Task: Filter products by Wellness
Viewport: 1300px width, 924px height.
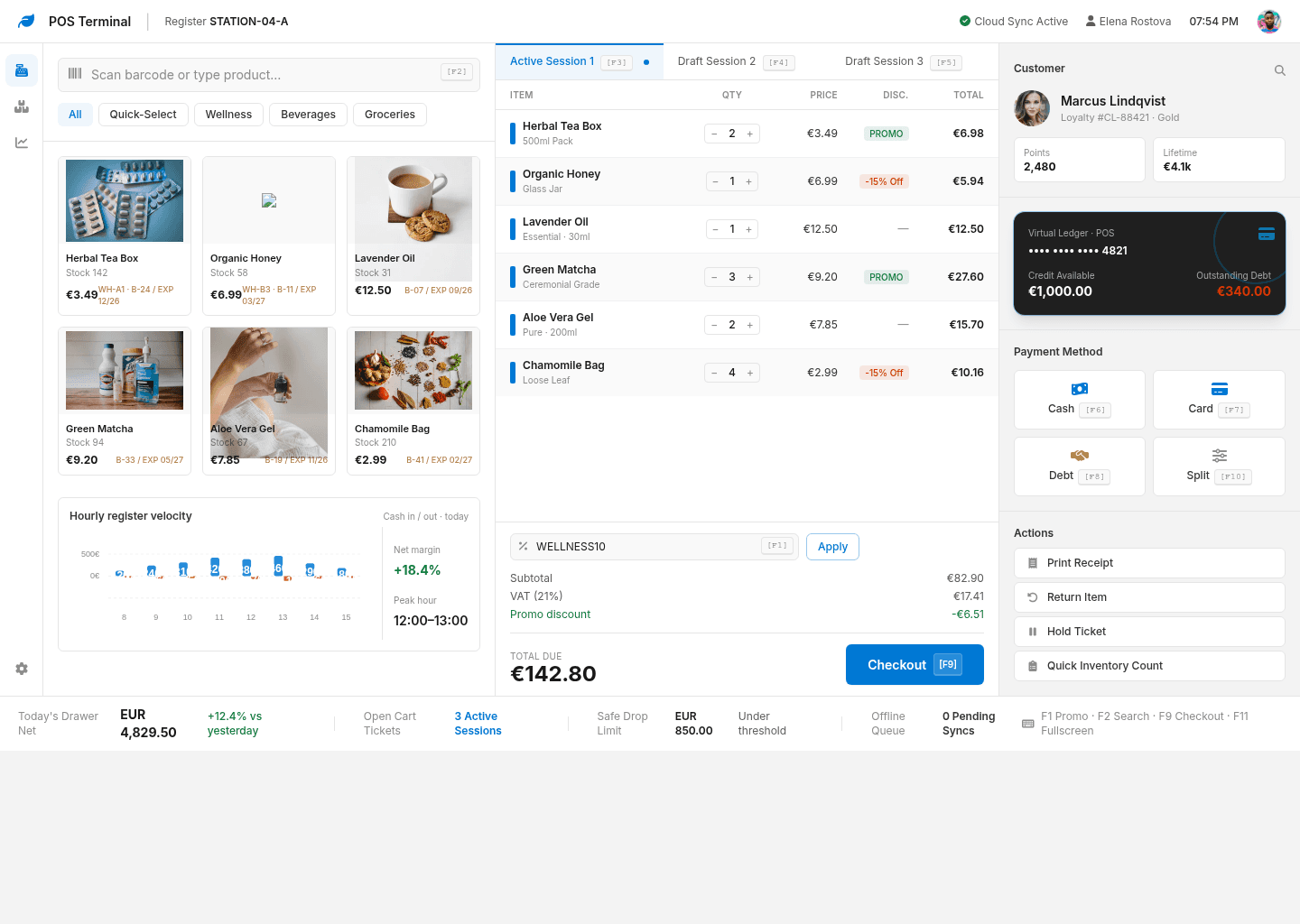Action: [228, 115]
